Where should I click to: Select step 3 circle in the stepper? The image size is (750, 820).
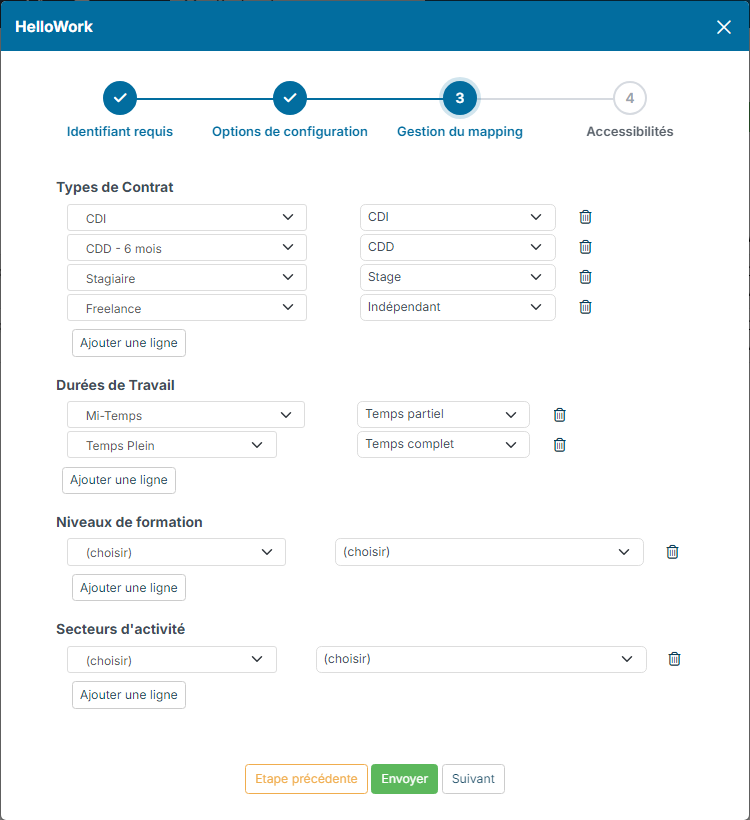coord(460,98)
